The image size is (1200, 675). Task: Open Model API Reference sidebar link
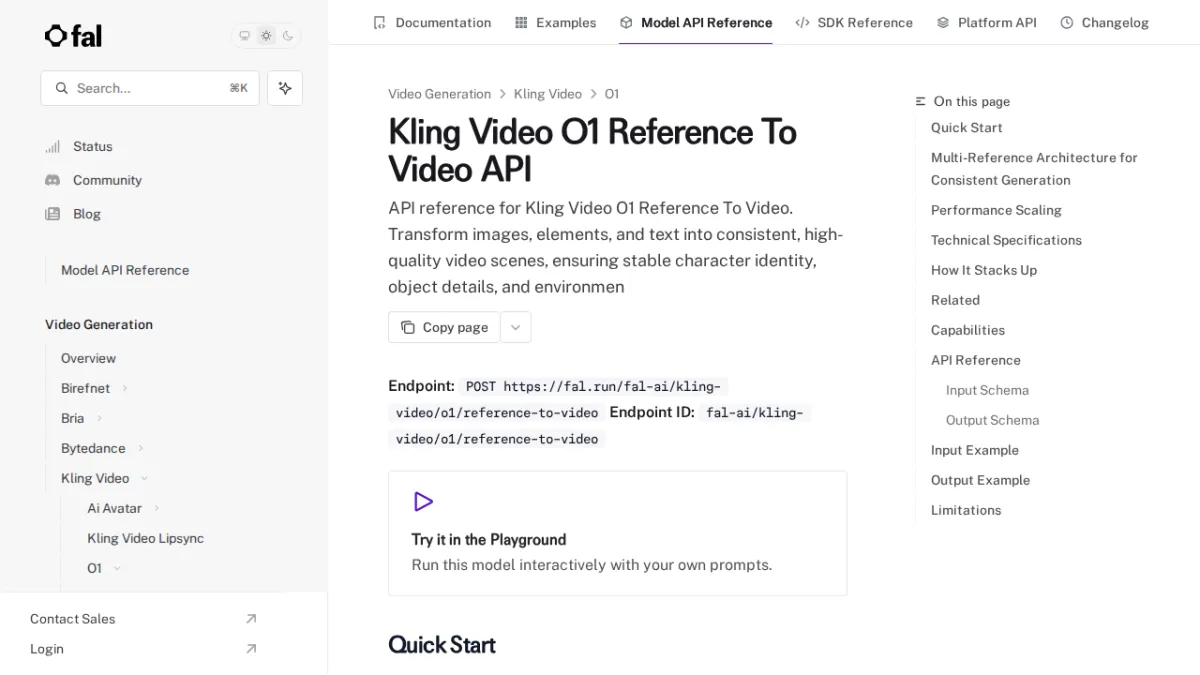pyautogui.click(x=125, y=270)
